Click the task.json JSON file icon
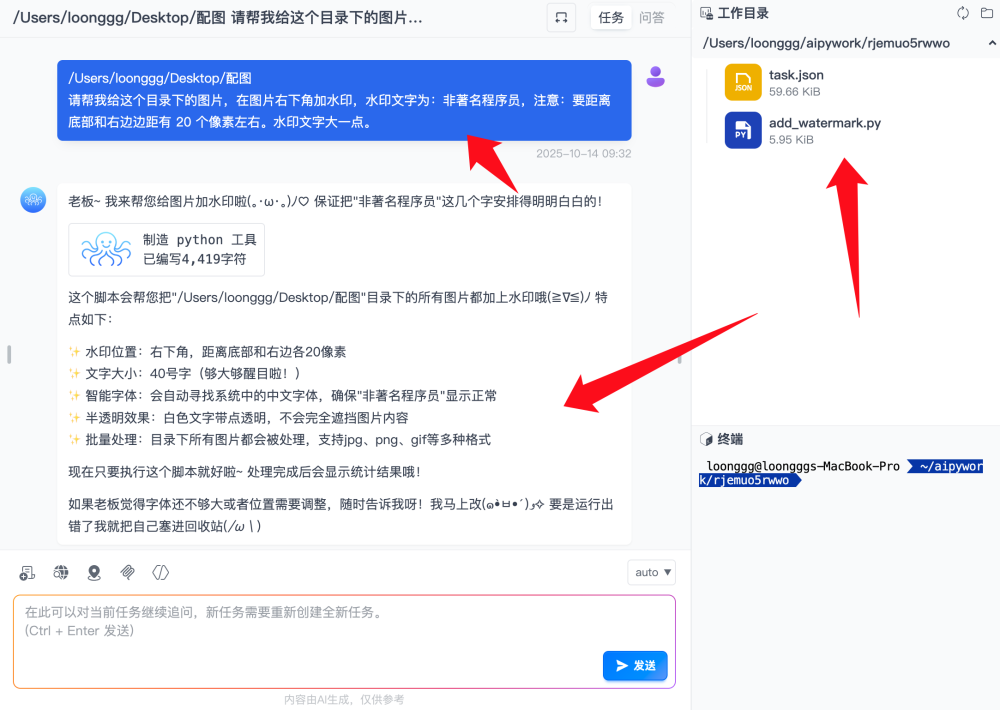Viewport: 1000px width, 710px height. (741, 81)
